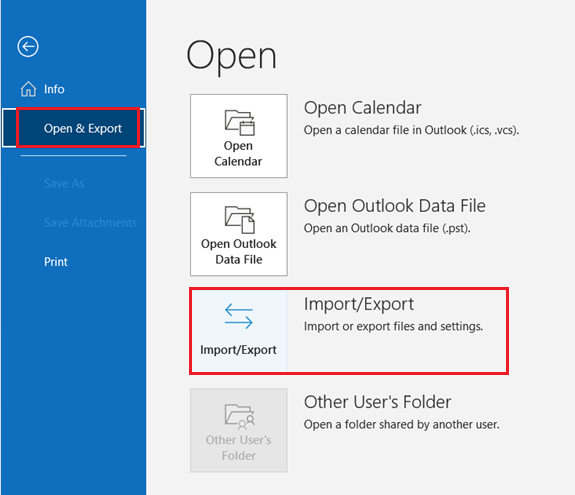The image size is (575, 495).
Task: Click 'Import or export files and settings' text
Action: pyautogui.click(x=393, y=326)
